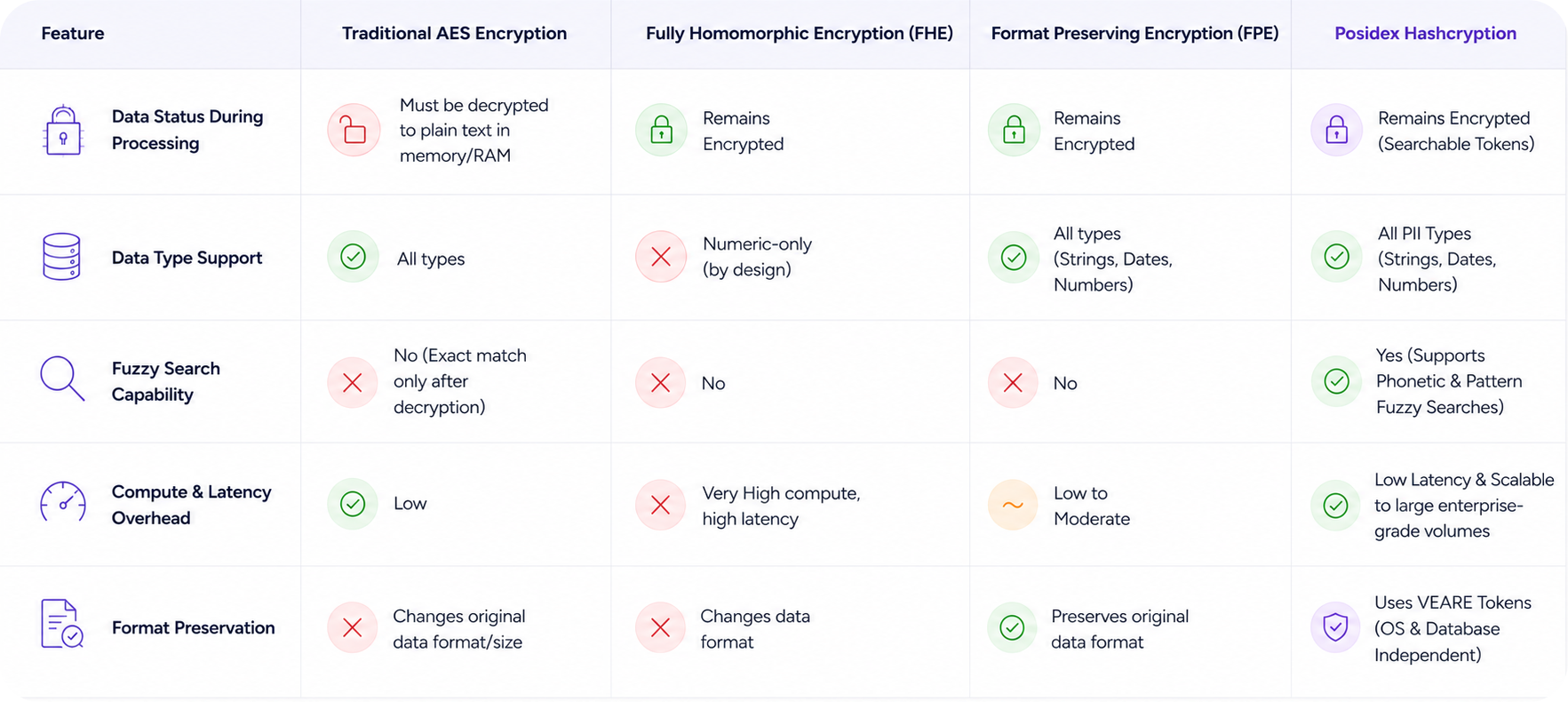Click green checkmark next to AES All types
This screenshot has height=702, width=1568.
pyautogui.click(x=353, y=257)
